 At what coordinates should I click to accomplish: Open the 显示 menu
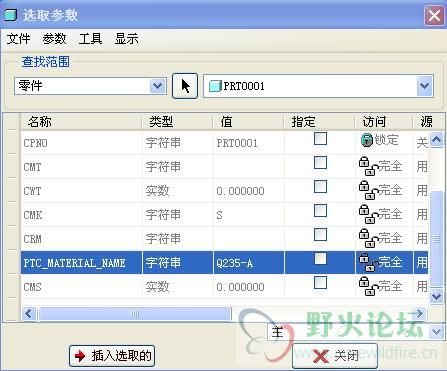(x=126, y=39)
